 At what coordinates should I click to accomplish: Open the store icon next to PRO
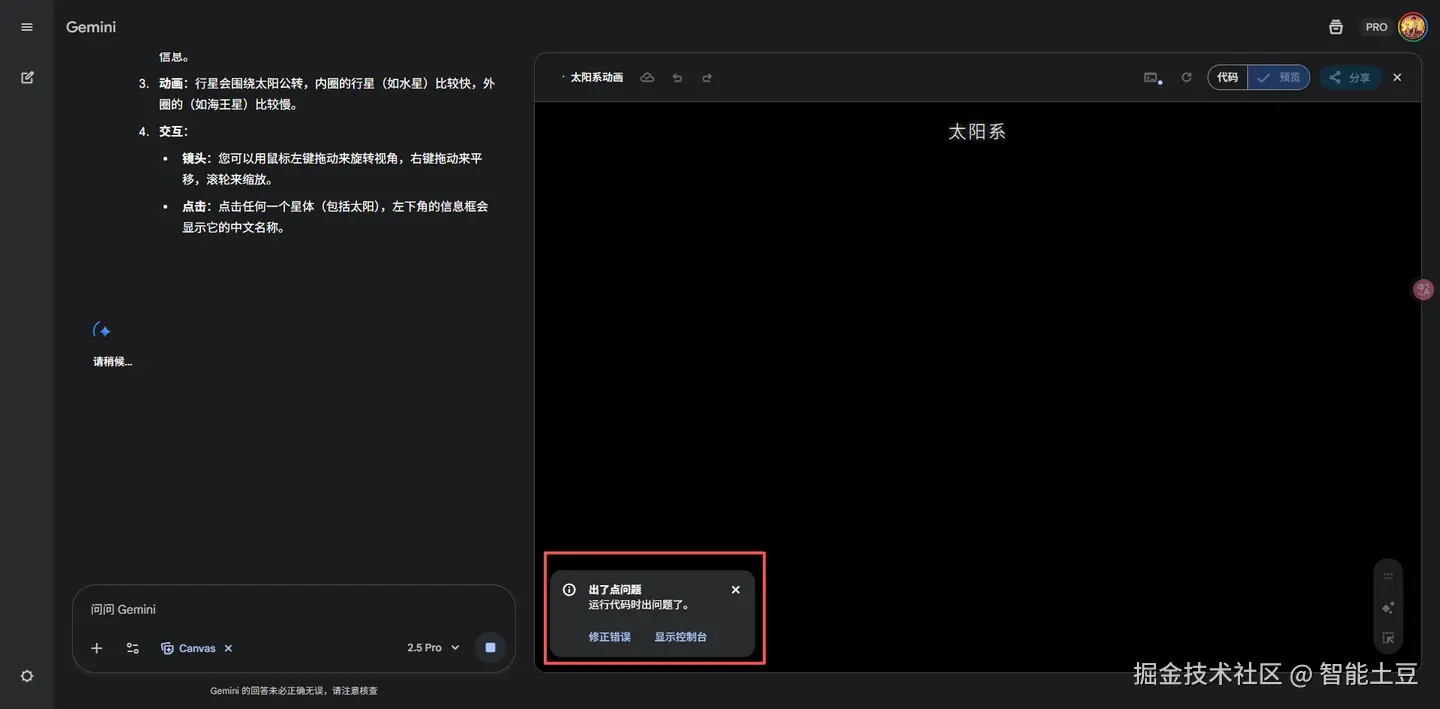pyautogui.click(x=1336, y=27)
